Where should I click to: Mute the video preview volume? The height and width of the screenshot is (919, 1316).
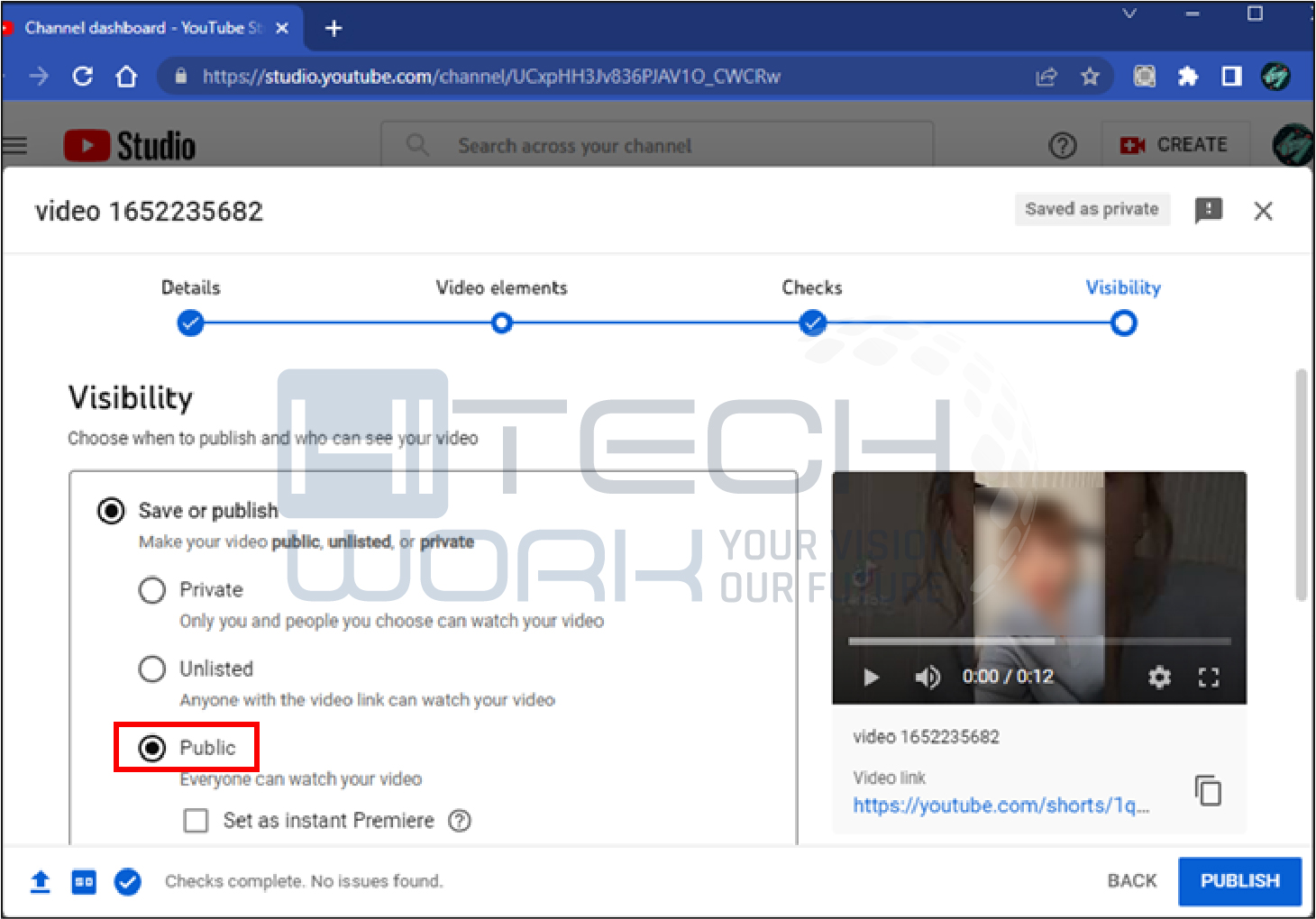point(927,677)
